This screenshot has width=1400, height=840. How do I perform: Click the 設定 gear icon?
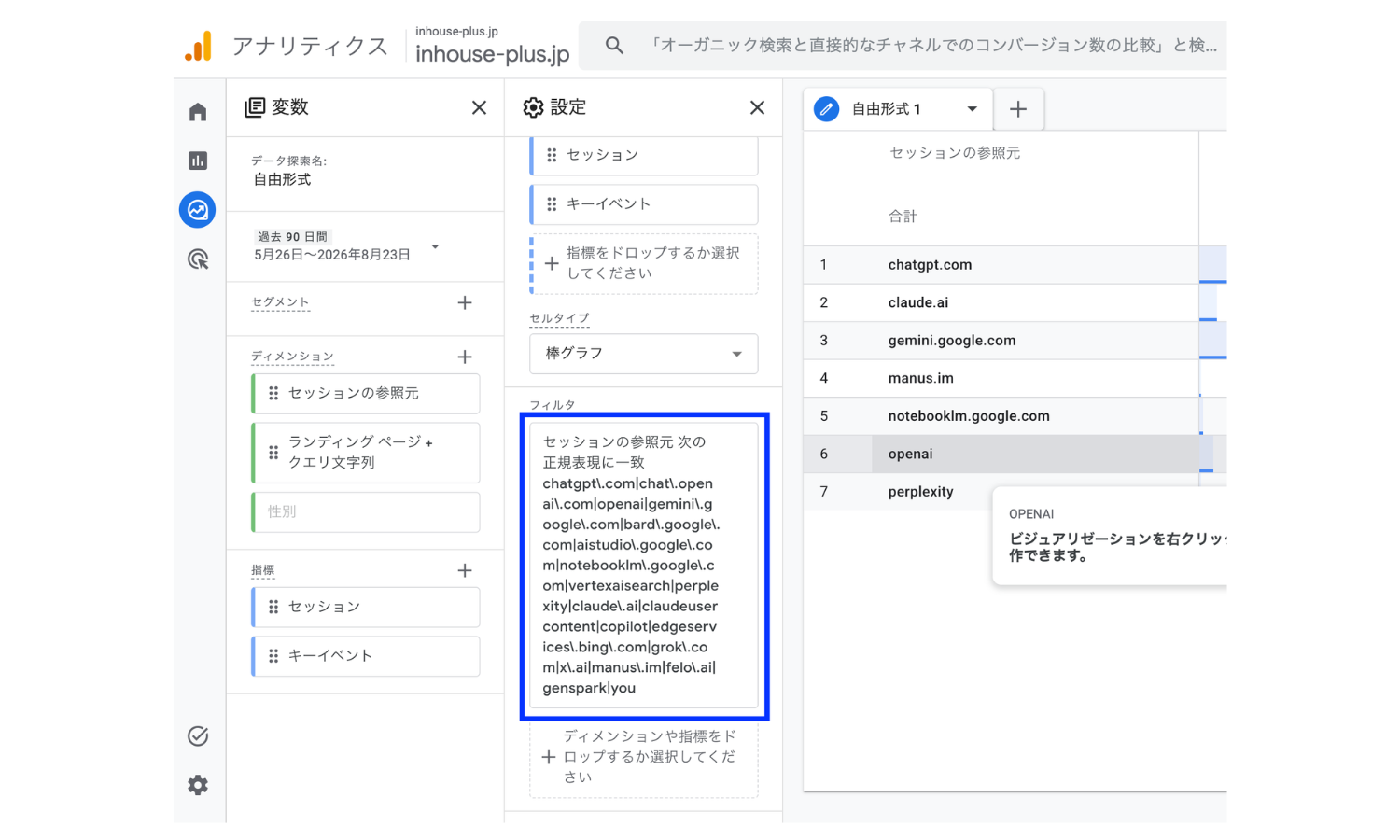533,107
